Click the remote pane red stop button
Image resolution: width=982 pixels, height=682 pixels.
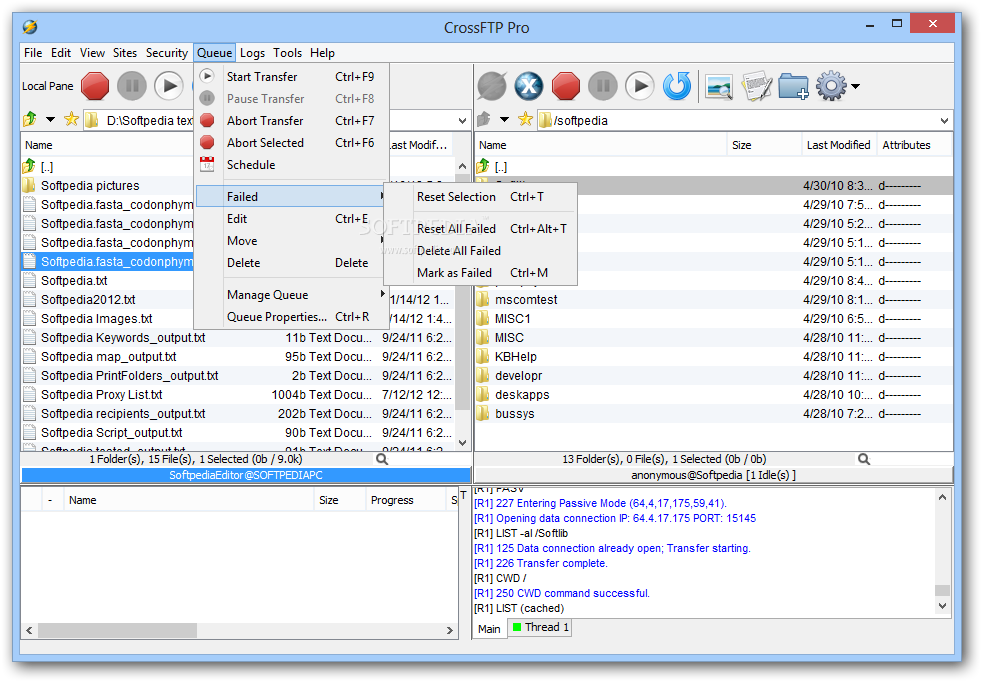(566, 86)
